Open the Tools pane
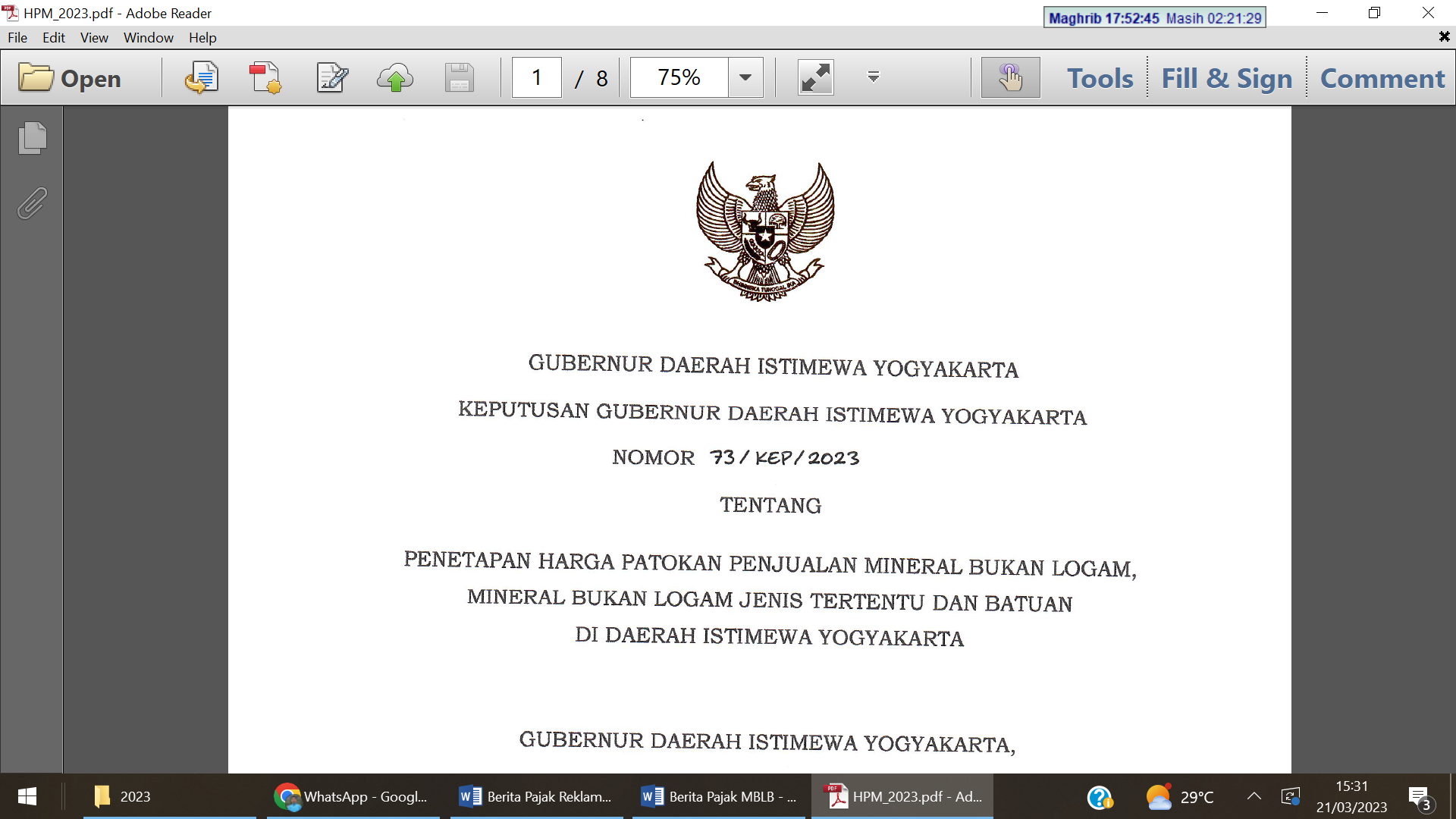The image size is (1456, 819). coord(1100,78)
